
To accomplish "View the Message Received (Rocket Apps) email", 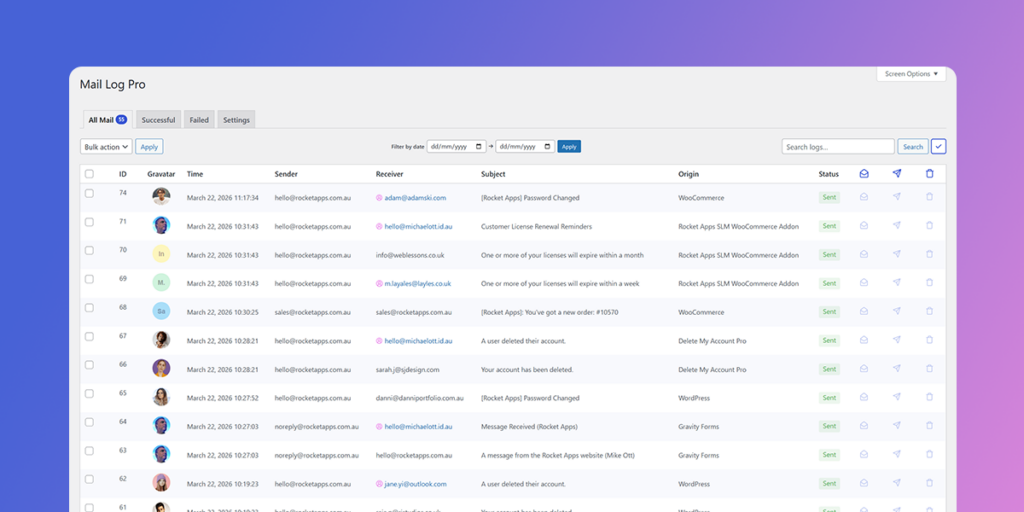I will (864, 426).
